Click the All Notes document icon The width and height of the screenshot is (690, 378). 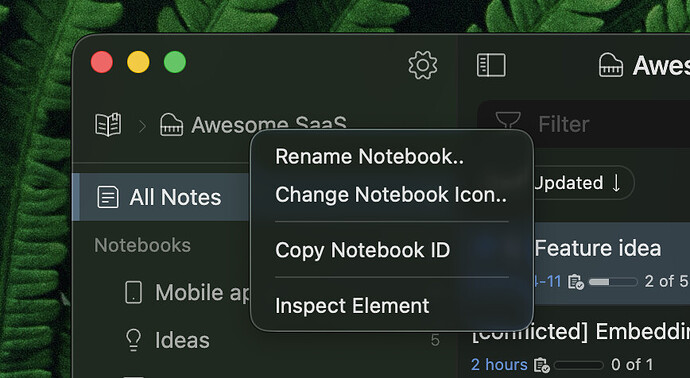pyautogui.click(x=107, y=197)
